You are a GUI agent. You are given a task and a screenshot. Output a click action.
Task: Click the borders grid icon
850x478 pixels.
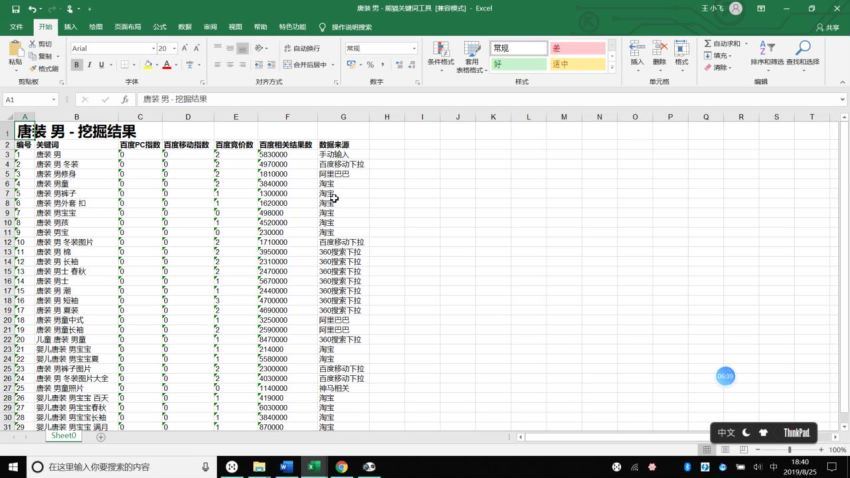point(125,64)
